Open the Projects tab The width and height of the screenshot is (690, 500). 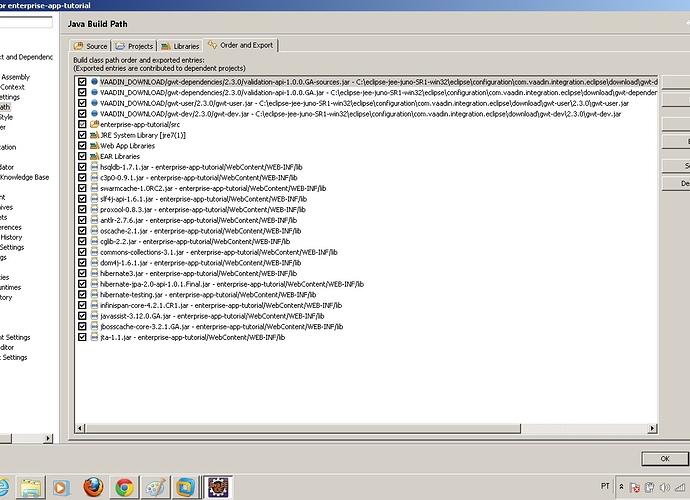pos(134,46)
